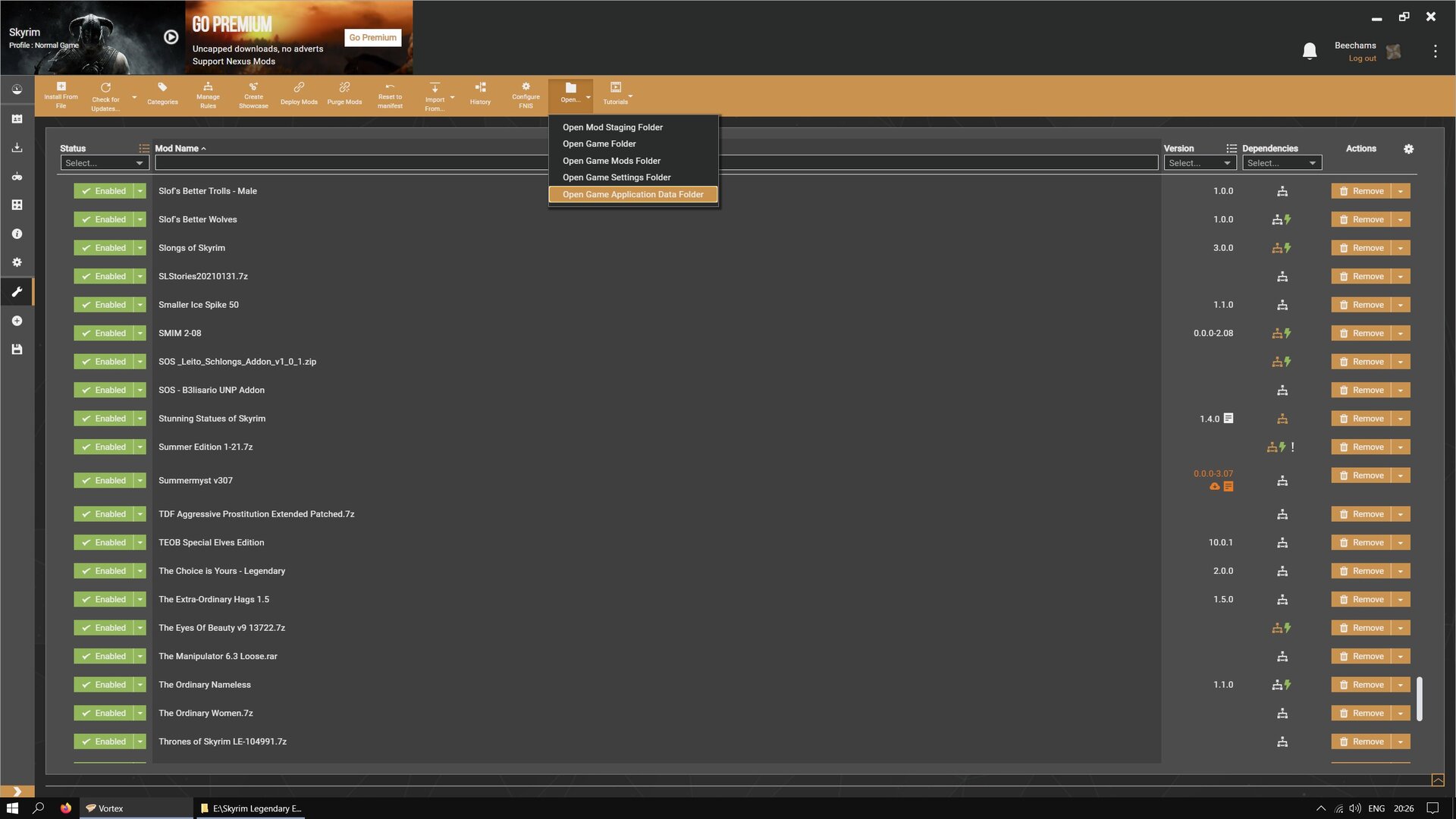Open notifications bell

1310,51
